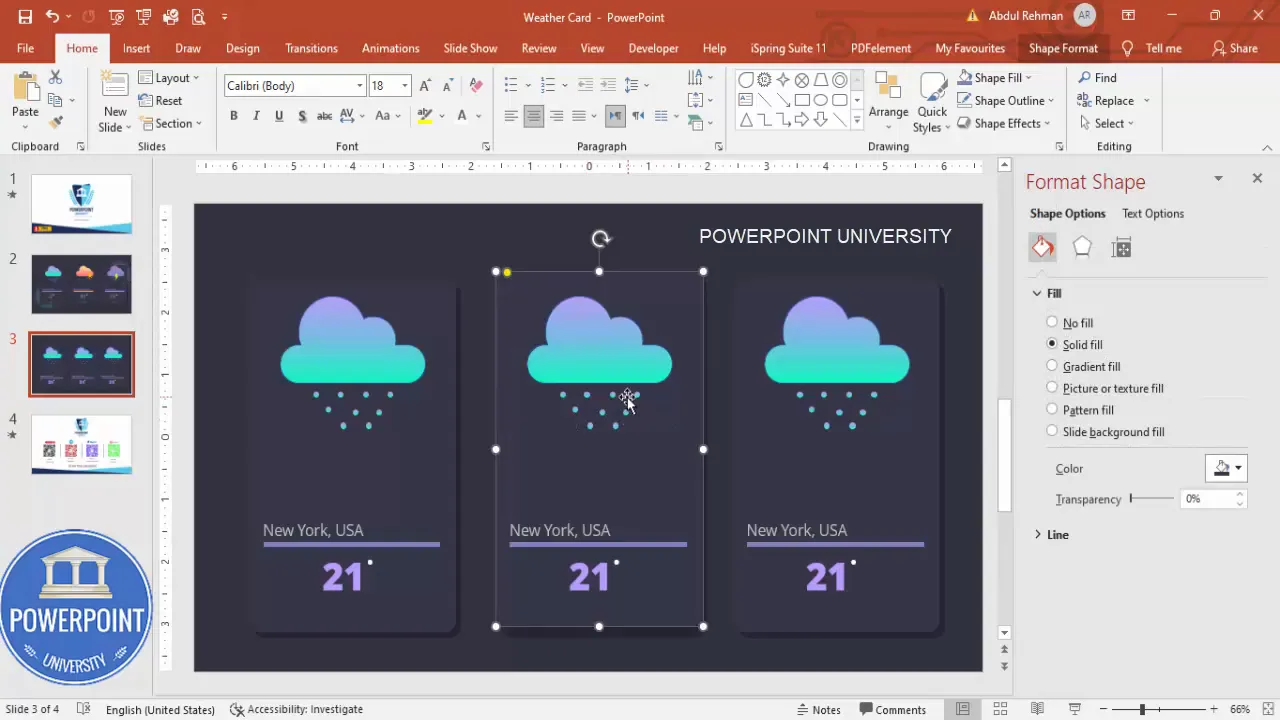Open the Notes pane

coord(818,709)
